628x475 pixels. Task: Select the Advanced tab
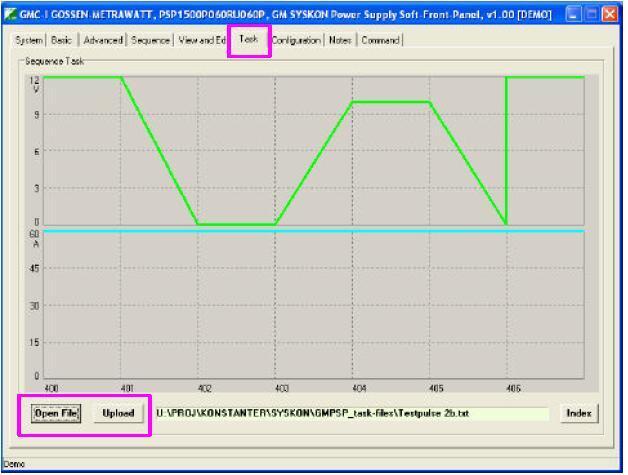(x=102, y=40)
